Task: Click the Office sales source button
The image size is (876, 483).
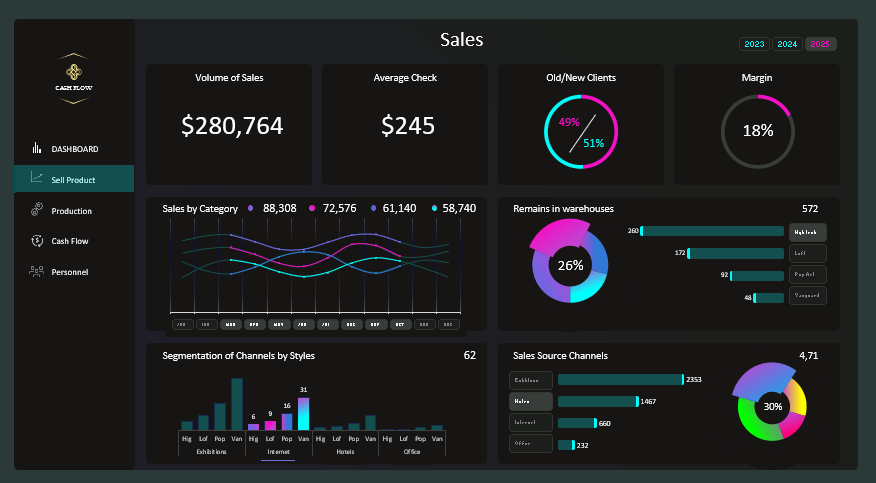Action: coord(530,444)
